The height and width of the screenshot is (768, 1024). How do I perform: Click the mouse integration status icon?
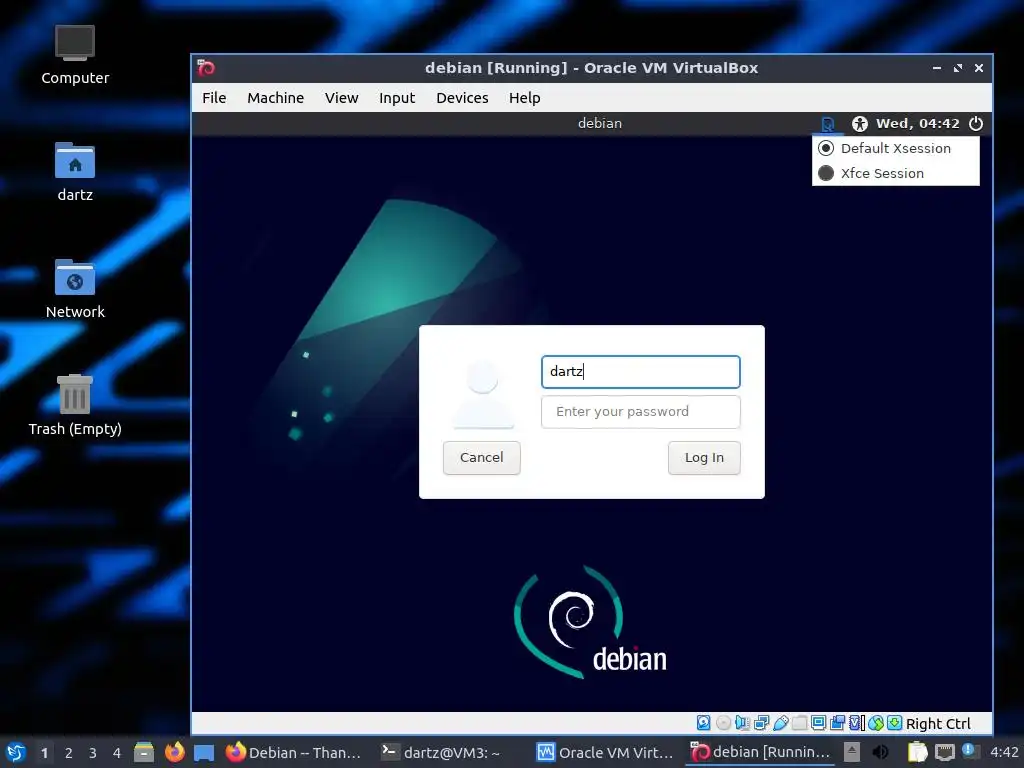click(876, 723)
